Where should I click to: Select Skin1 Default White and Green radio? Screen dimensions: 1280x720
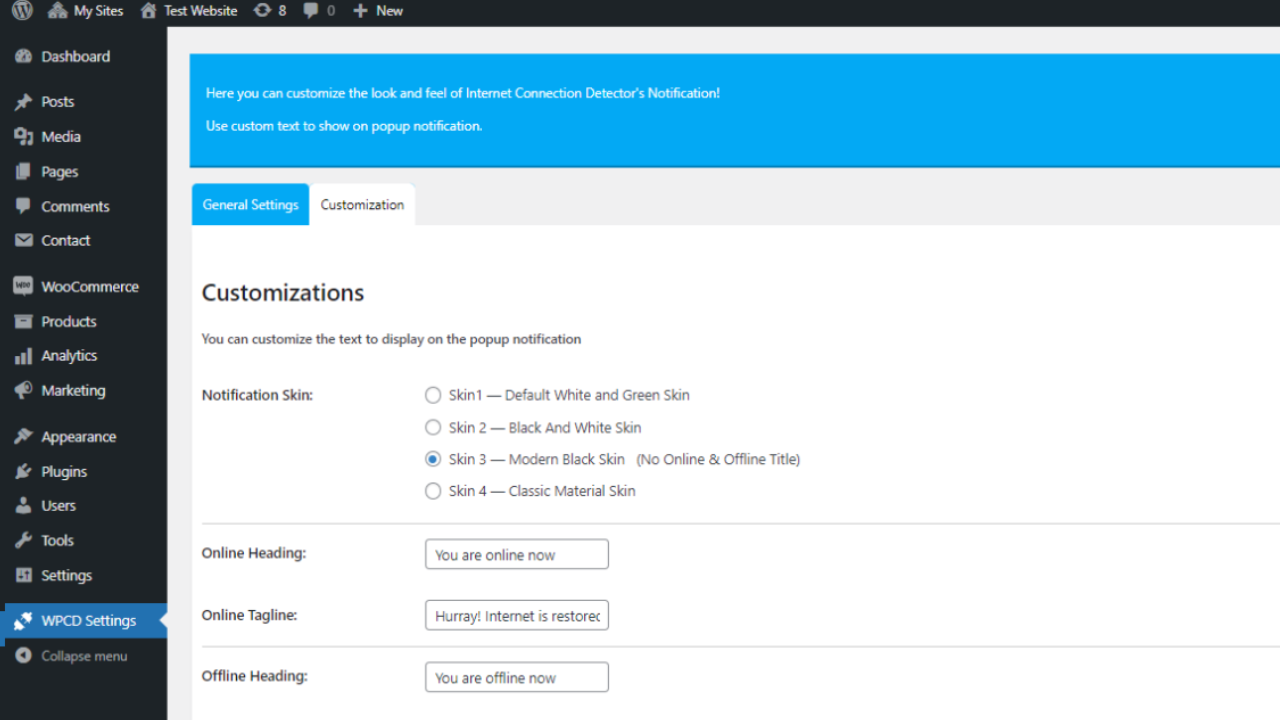pyautogui.click(x=433, y=396)
